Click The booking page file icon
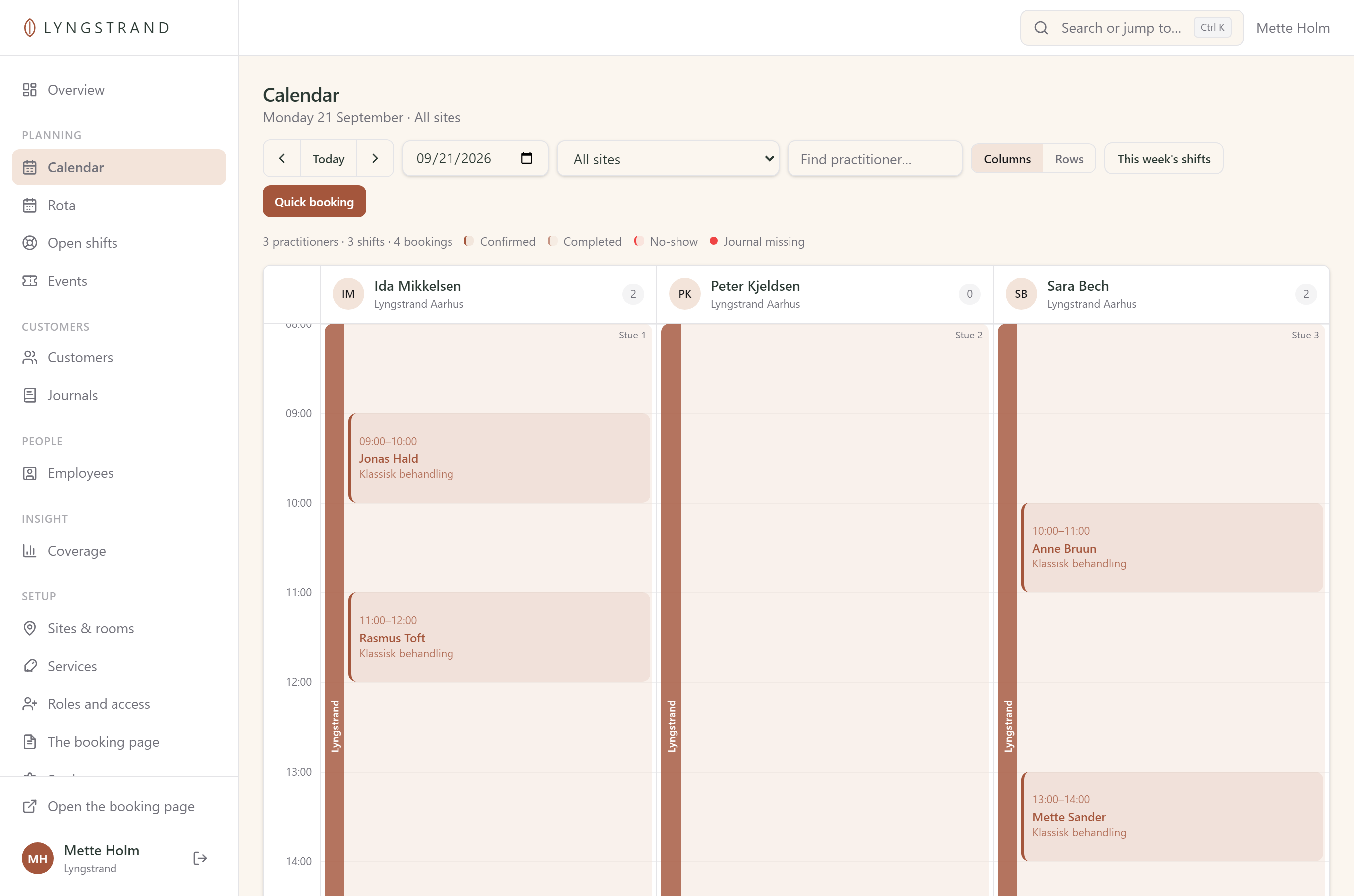The height and width of the screenshot is (896, 1354). click(x=30, y=741)
